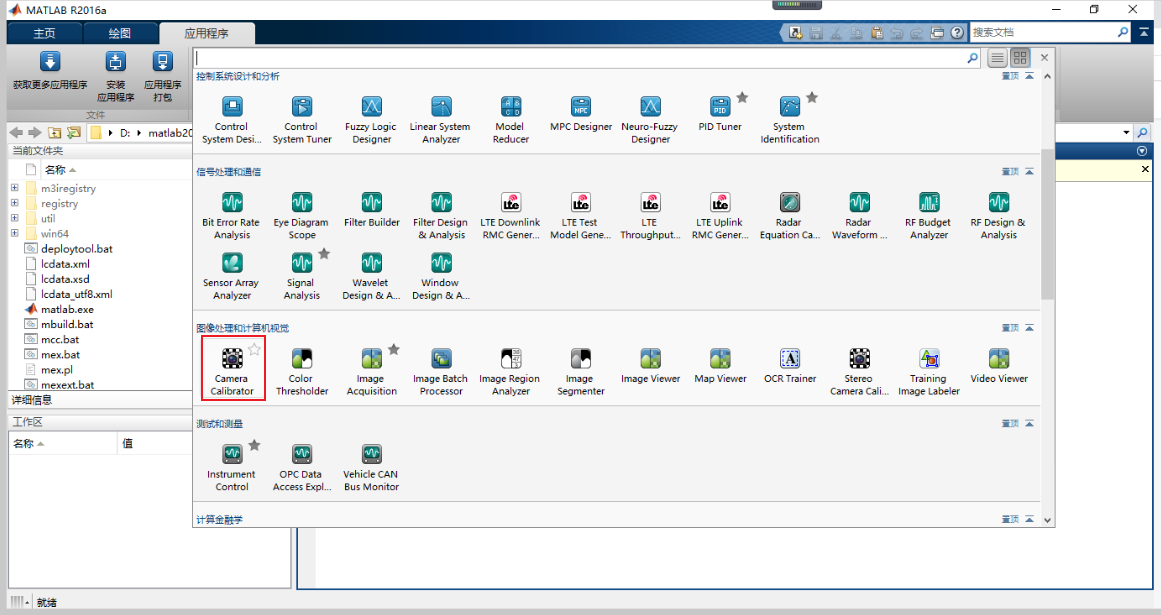
Task: Collapse the 控制系统设计和分析 section
Action: 1029,76
